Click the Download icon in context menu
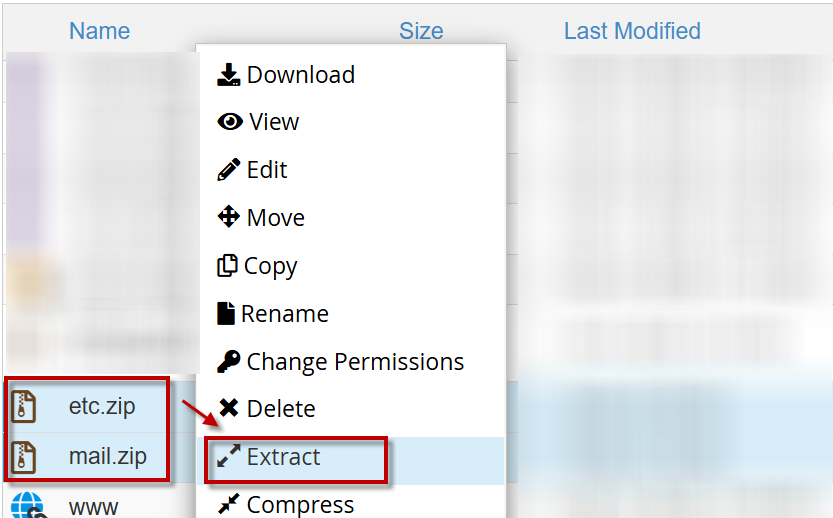Viewport: 833px width, 518px height. pyautogui.click(x=229, y=75)
